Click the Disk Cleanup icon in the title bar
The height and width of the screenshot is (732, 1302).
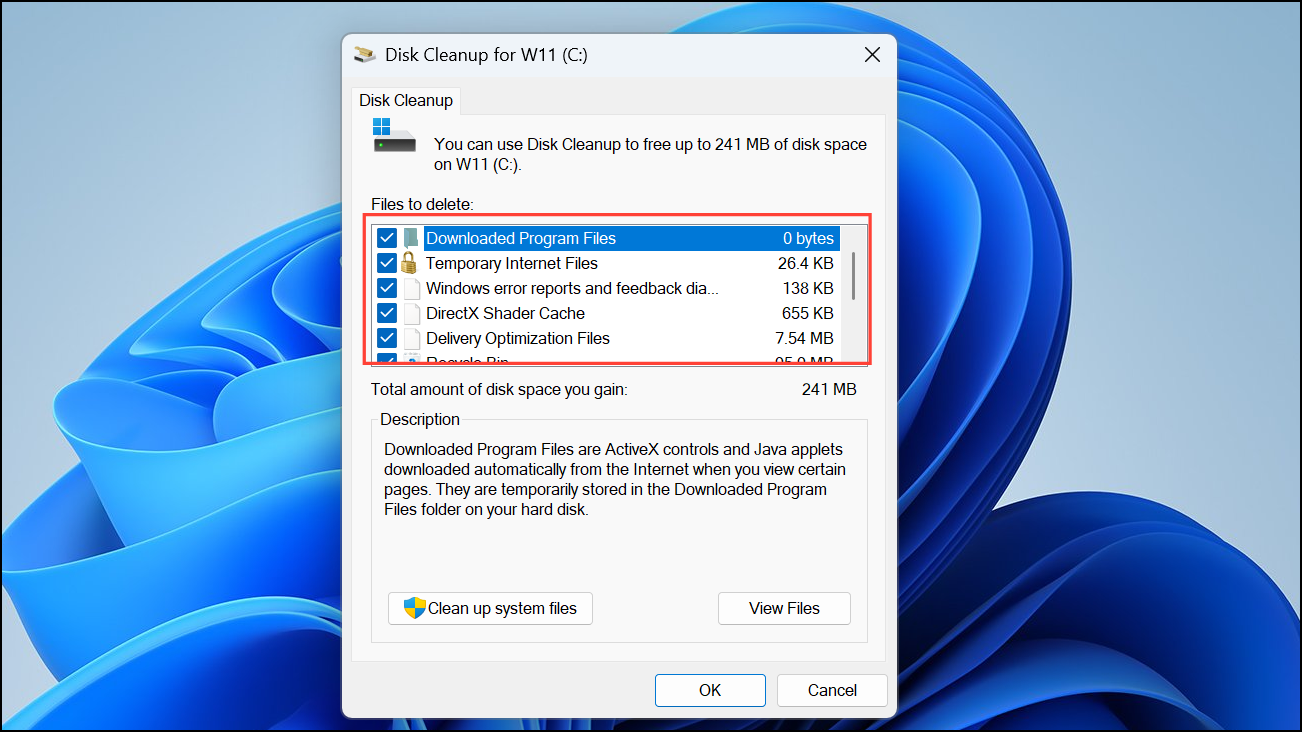click(364, 54)
